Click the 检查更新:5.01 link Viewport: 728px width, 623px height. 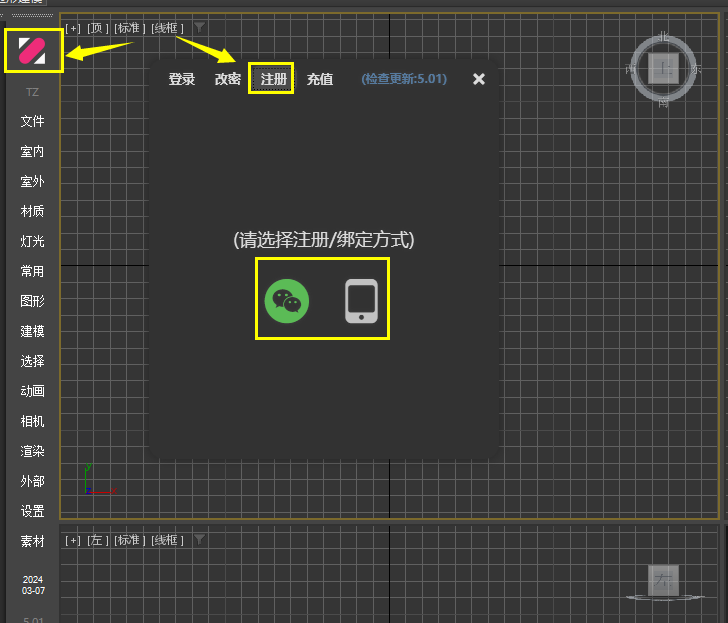coord(404,78)
